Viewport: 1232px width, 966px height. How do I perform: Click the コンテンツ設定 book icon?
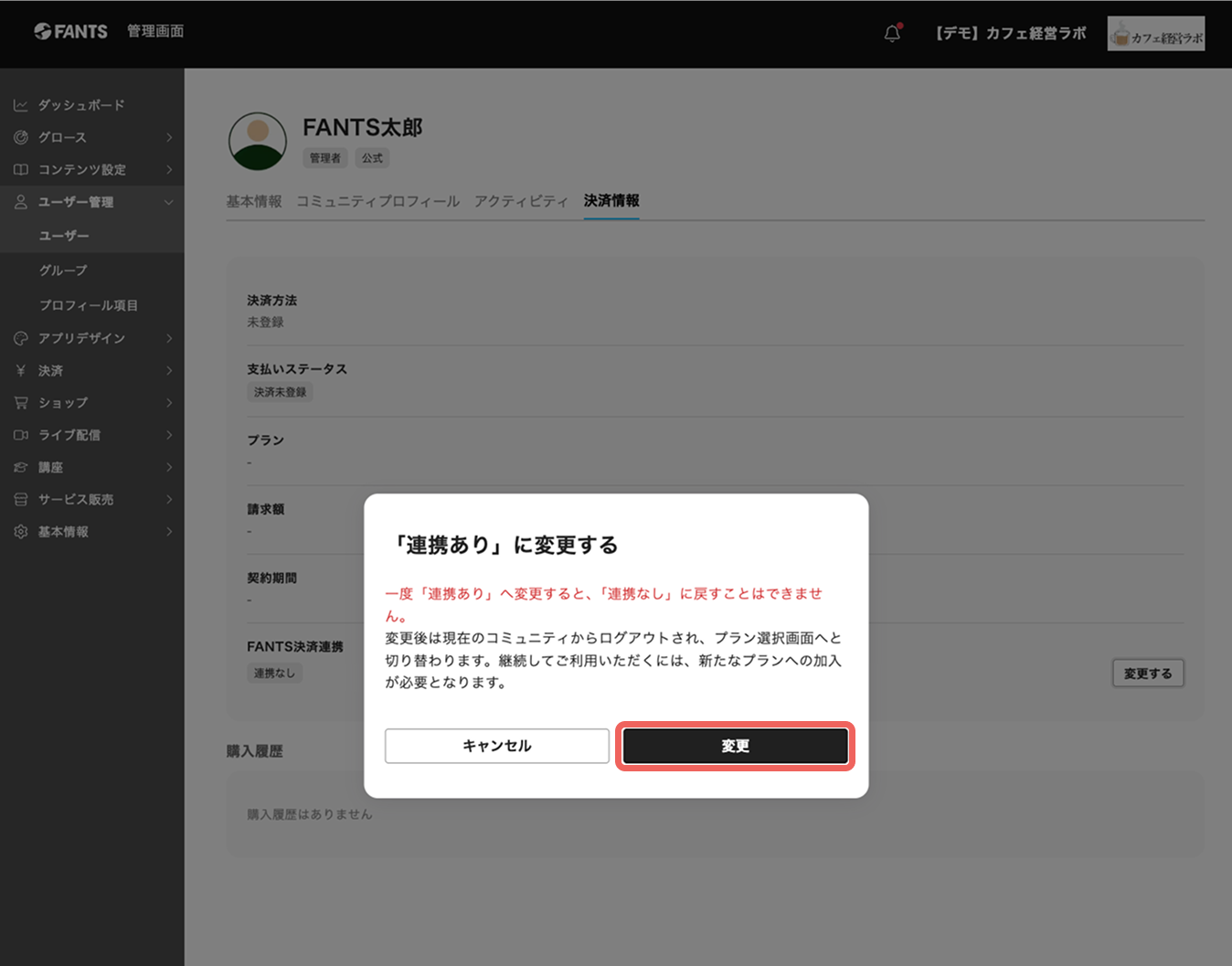tap(20, 169)
